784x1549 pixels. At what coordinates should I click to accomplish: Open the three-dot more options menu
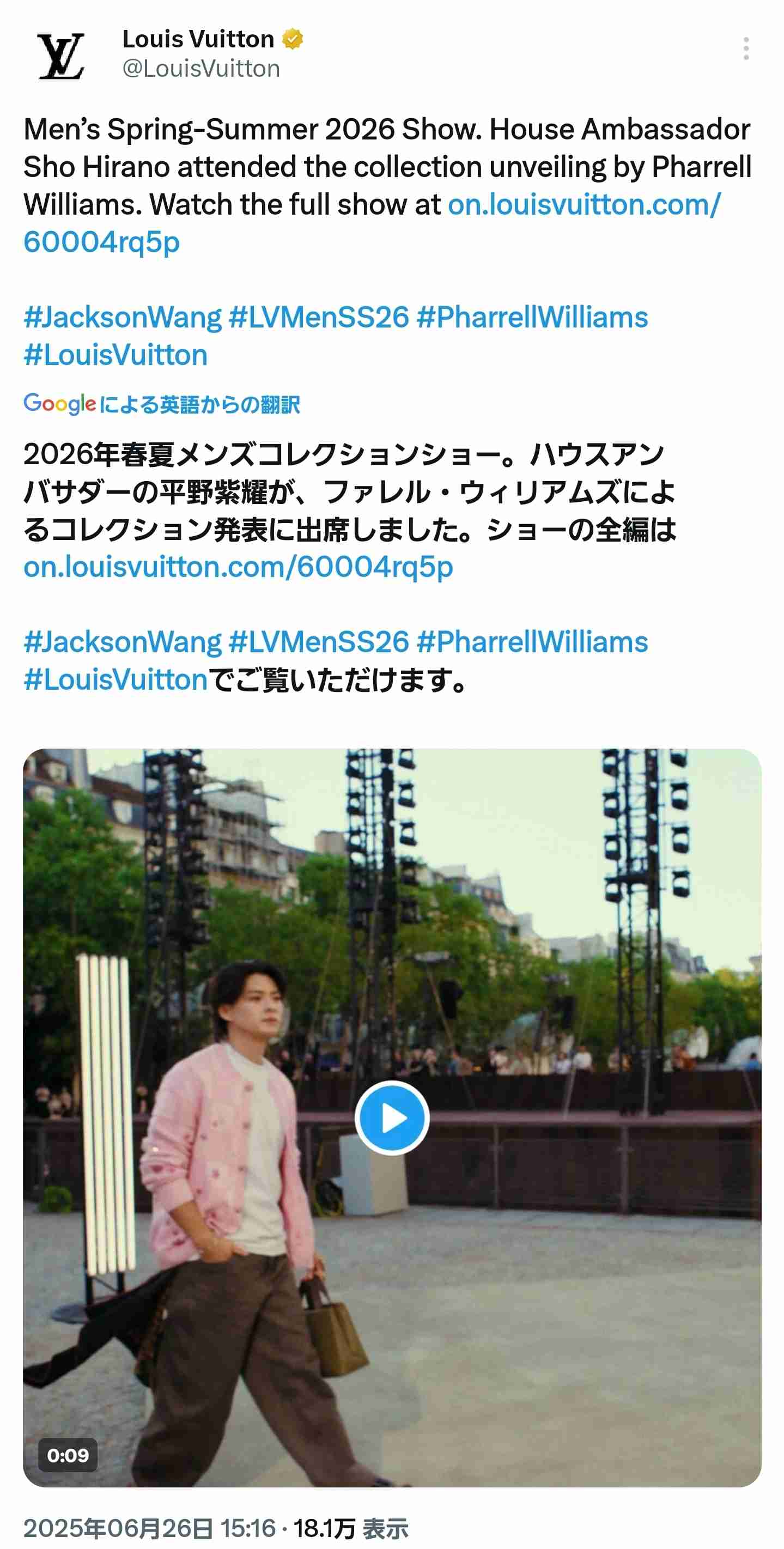[x=745, y=48]
